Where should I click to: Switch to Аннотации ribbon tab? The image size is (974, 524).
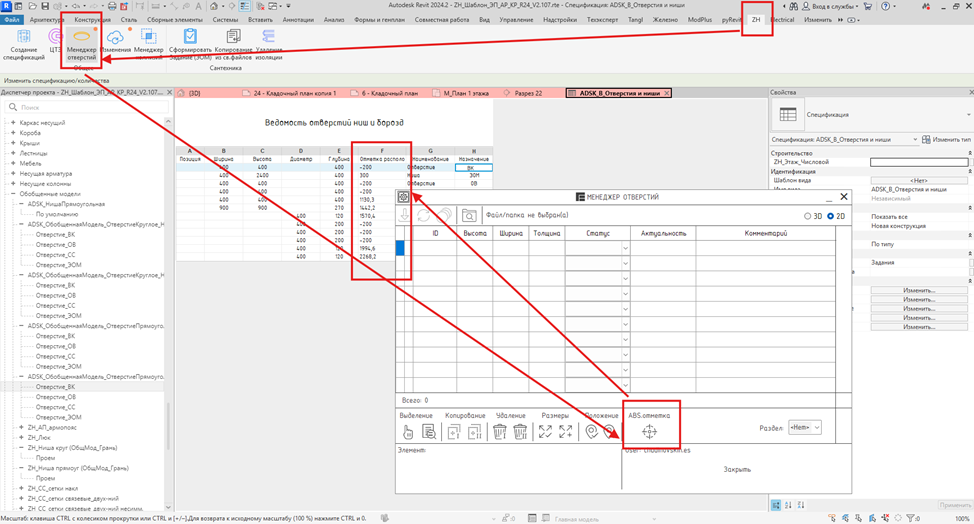point(298,20)
